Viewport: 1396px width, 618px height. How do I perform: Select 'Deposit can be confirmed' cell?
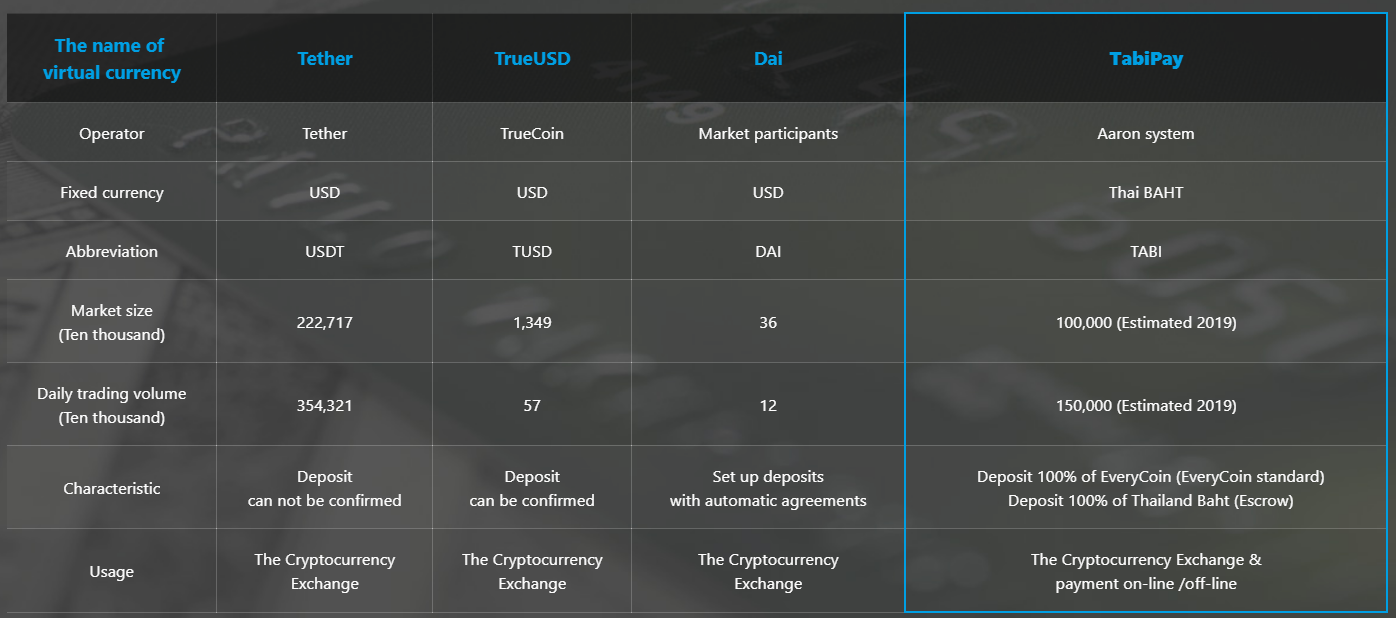[x=532, y=488]
